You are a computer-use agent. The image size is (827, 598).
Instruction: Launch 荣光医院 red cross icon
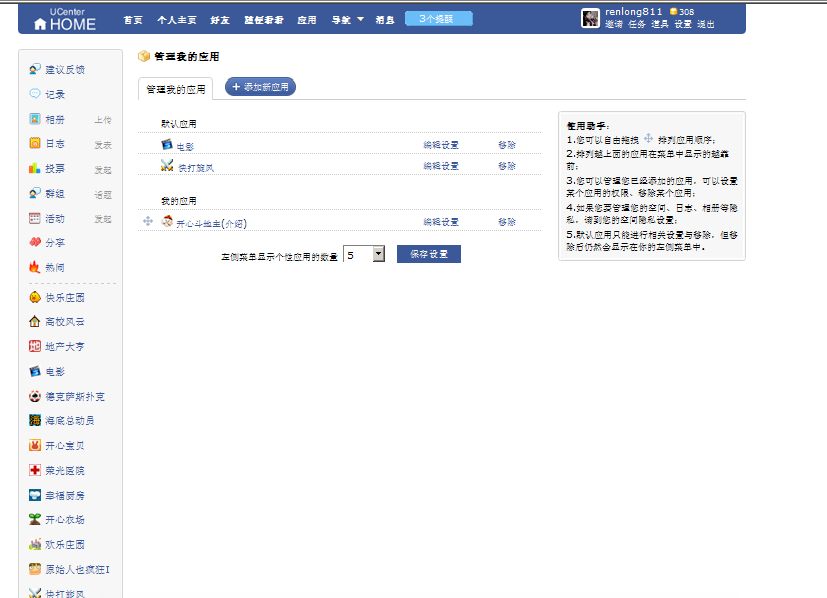35,470
